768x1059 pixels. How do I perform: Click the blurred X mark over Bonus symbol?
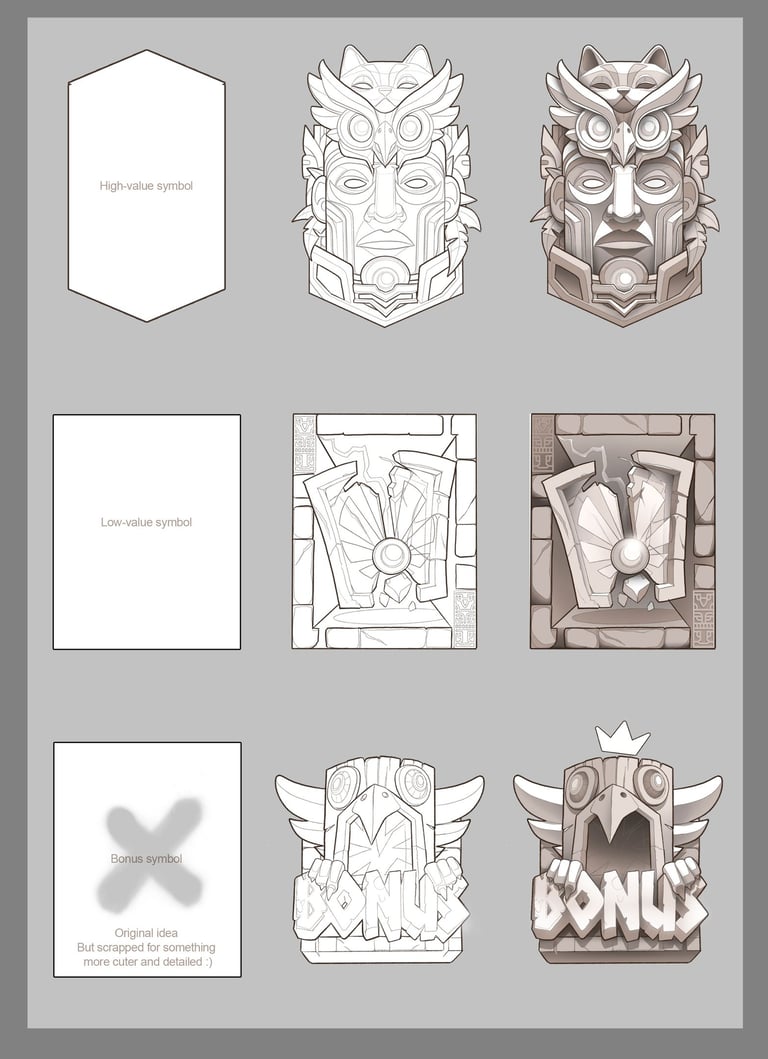[150, 856]
